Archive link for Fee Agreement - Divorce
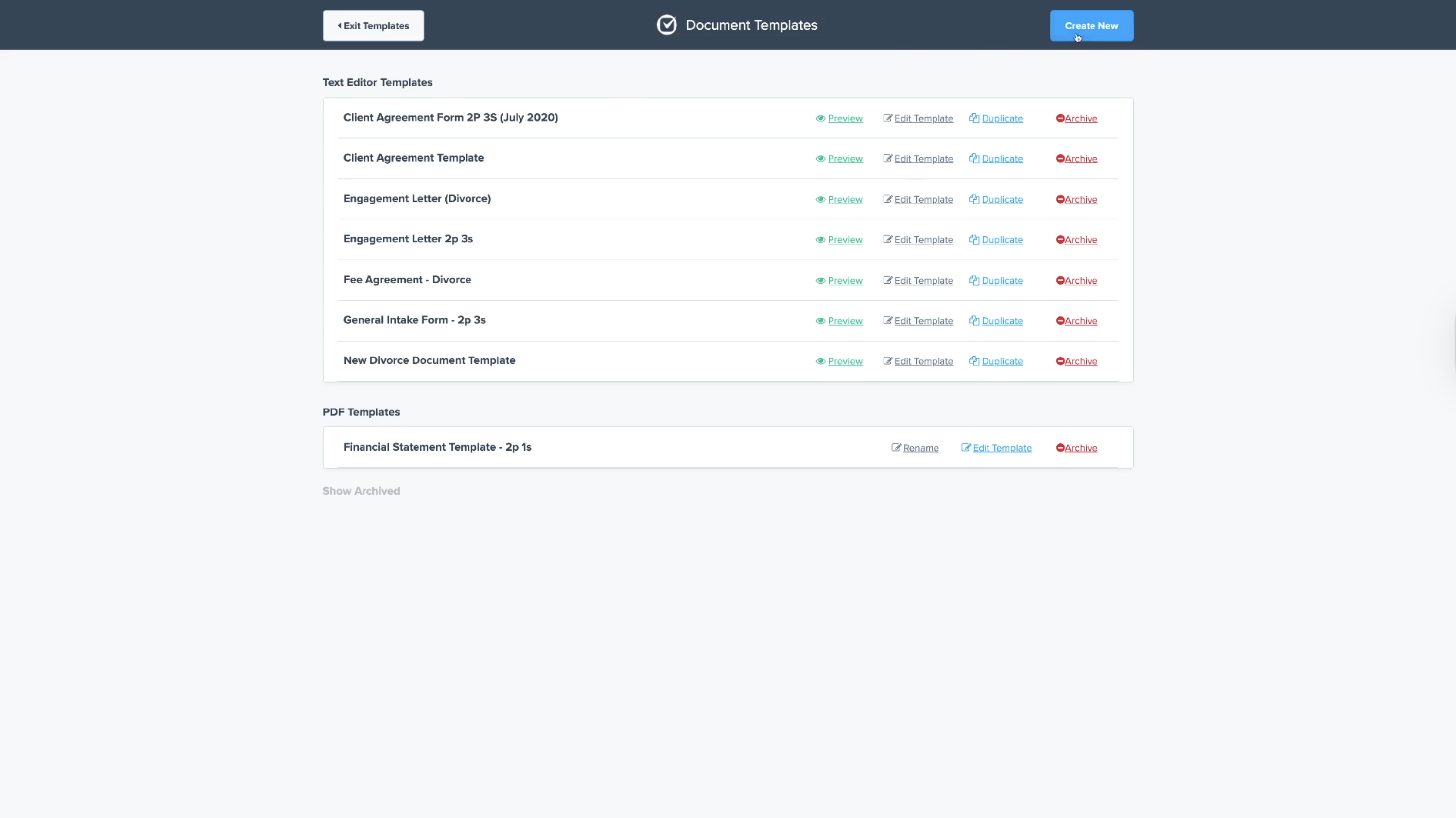The height and width of the screenshot is (818, 1456). point(1081,280)
